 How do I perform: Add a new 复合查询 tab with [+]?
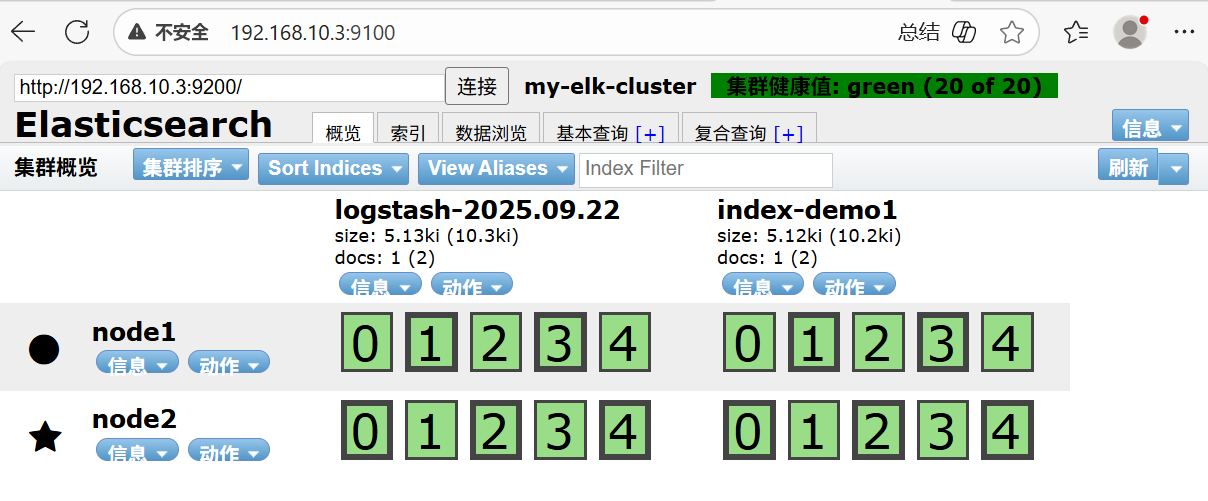787,134
